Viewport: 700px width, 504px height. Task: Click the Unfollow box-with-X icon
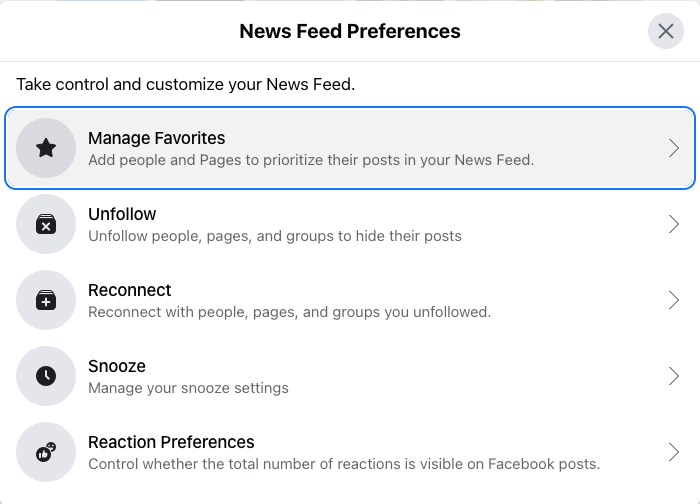coord(46,224)
